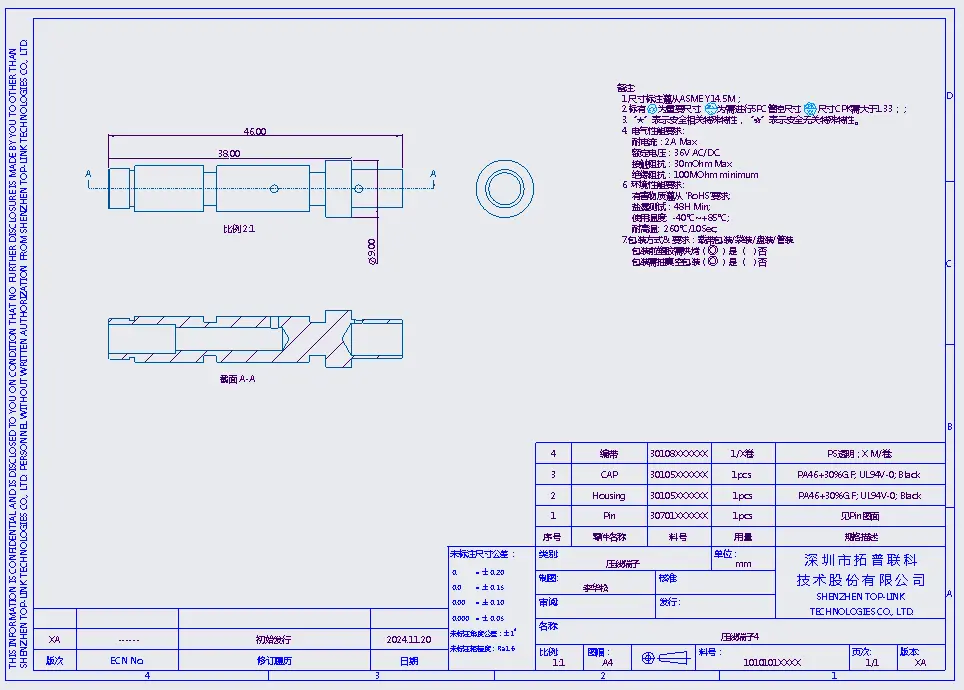Image resolution: width=964 pixels, height=690 pixels.
Task: Click the CAP row part name cell
Action: (x=608, y=475)
